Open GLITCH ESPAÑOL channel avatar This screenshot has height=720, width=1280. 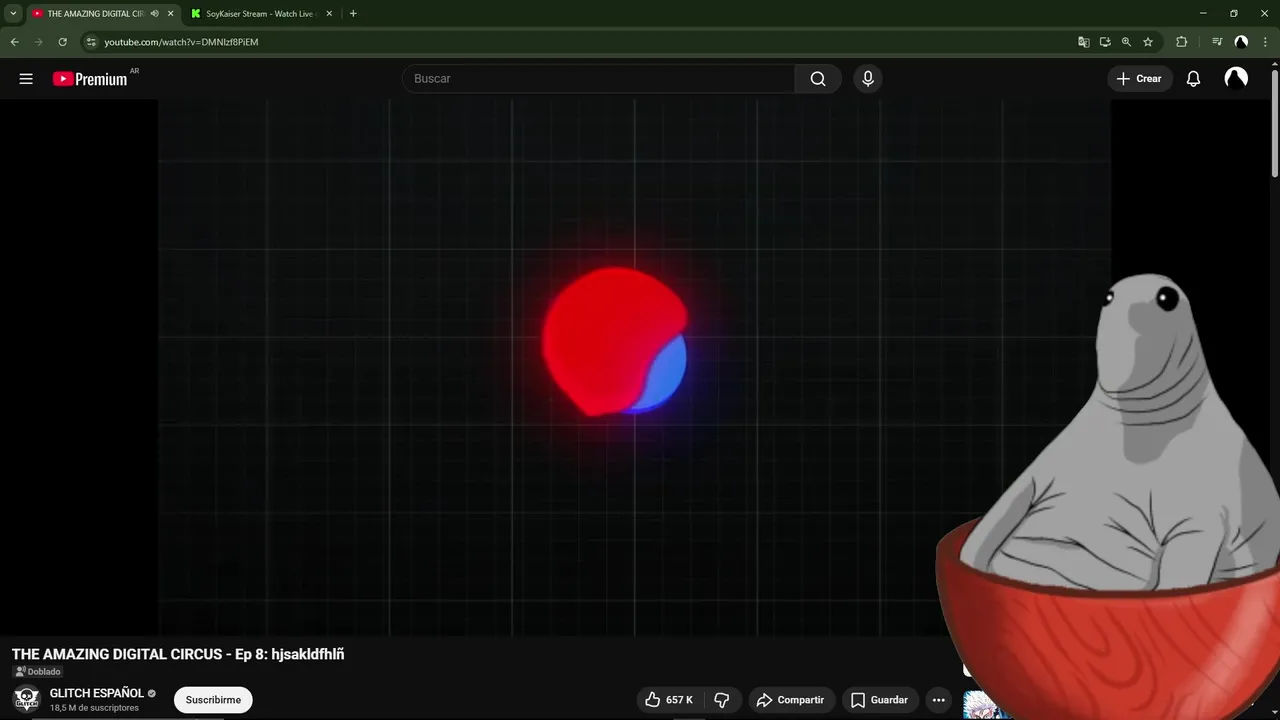coord(27,699)
